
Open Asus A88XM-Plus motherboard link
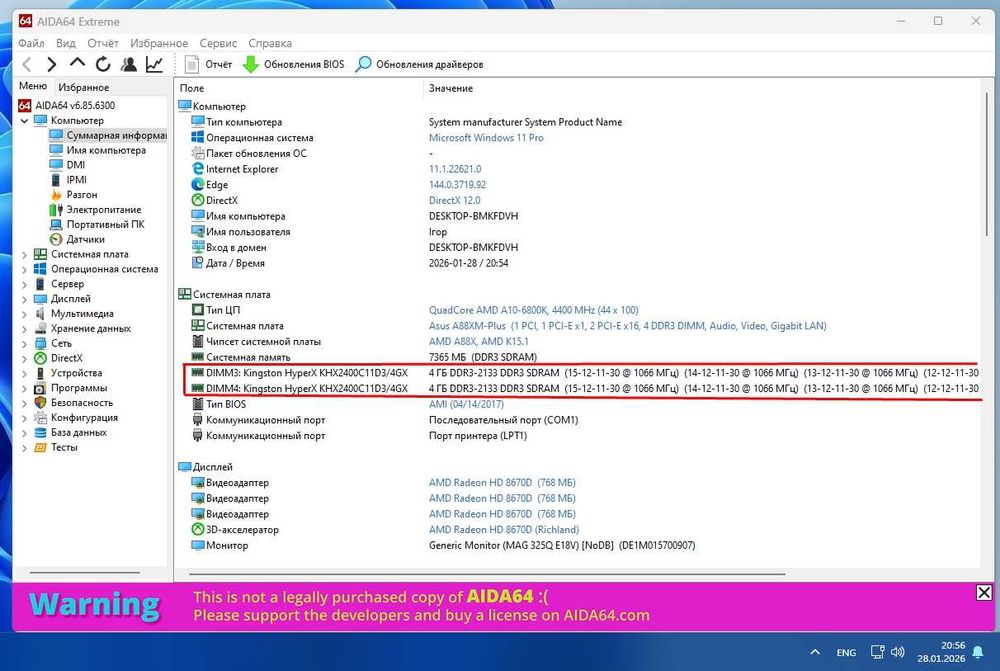[628, 326]
